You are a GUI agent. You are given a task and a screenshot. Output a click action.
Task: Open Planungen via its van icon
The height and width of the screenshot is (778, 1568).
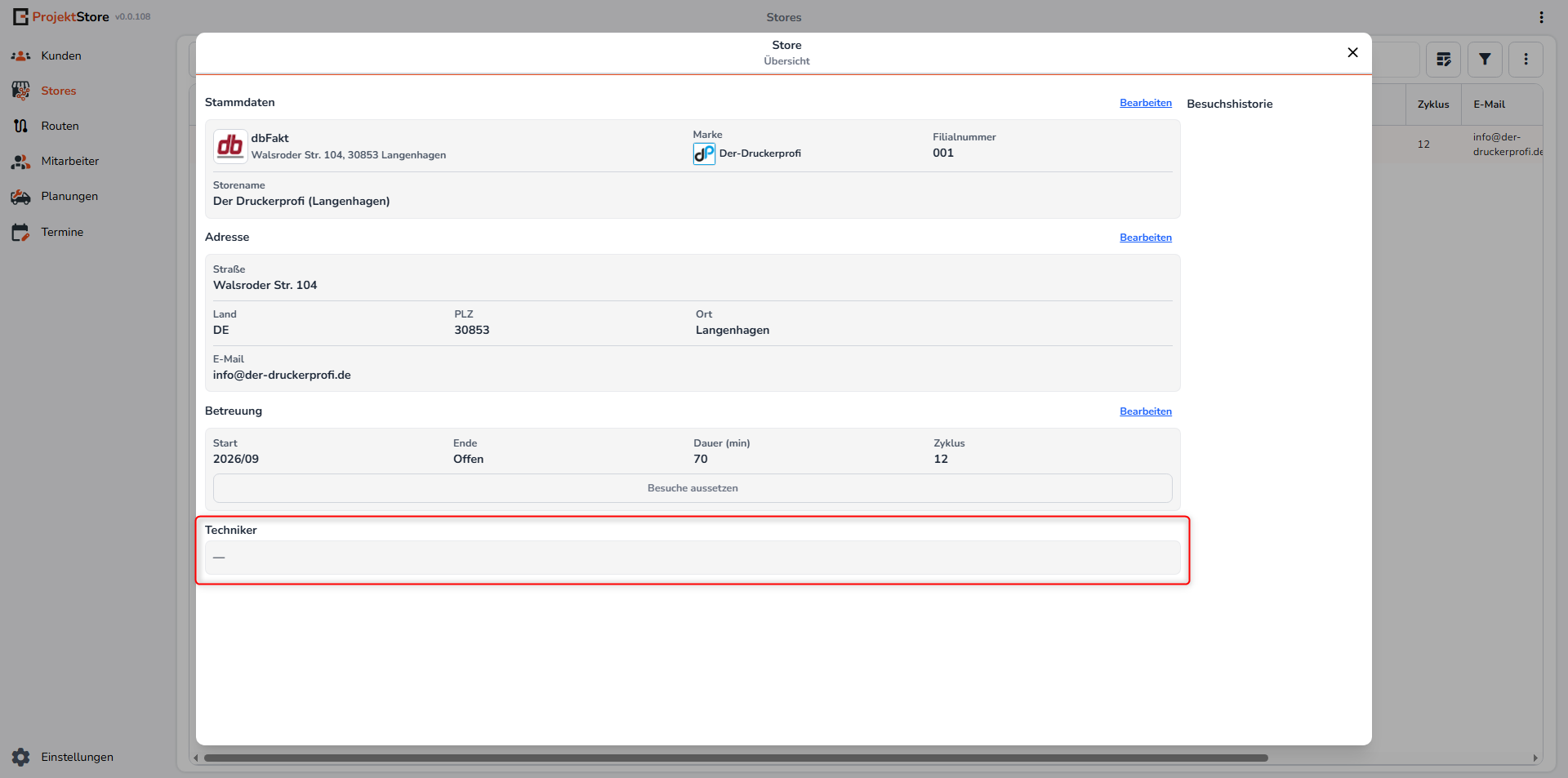tap(20, 197)
